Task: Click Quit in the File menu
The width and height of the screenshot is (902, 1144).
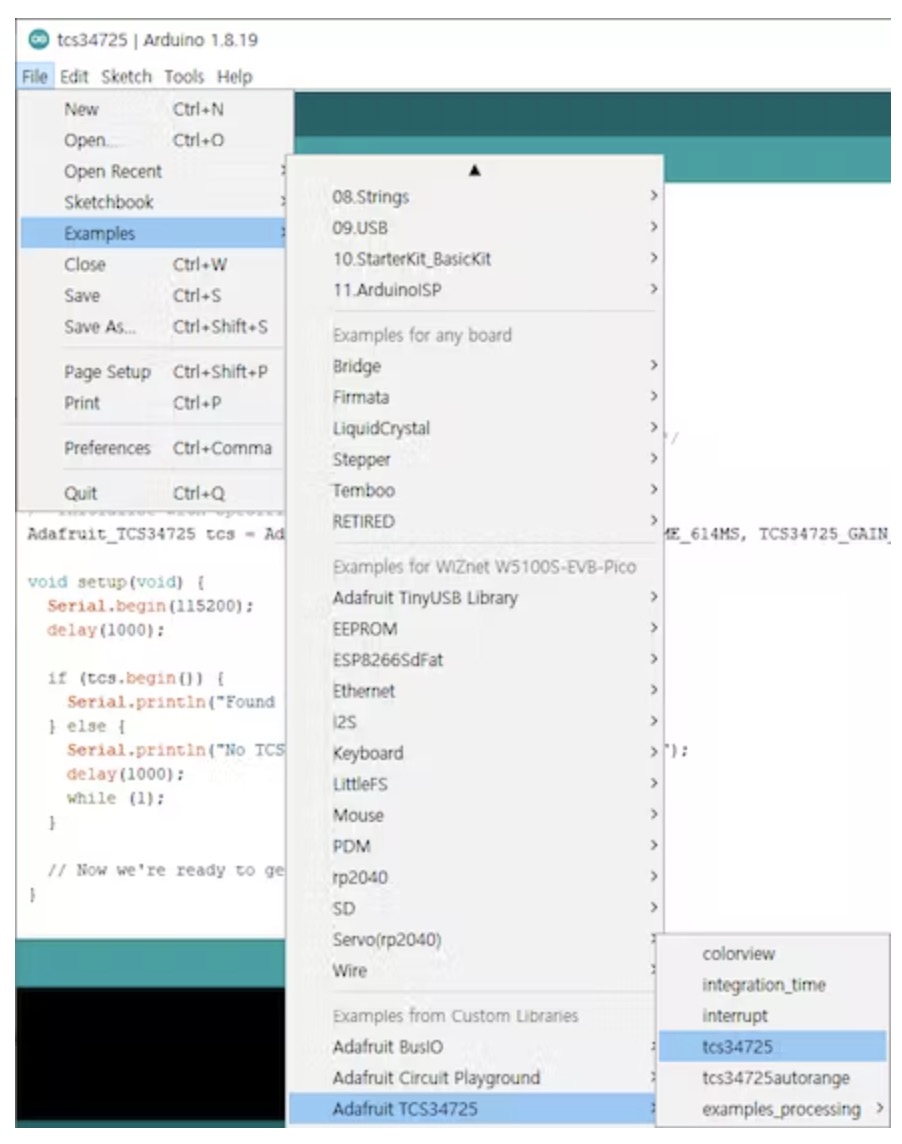Action: (81, 493)
